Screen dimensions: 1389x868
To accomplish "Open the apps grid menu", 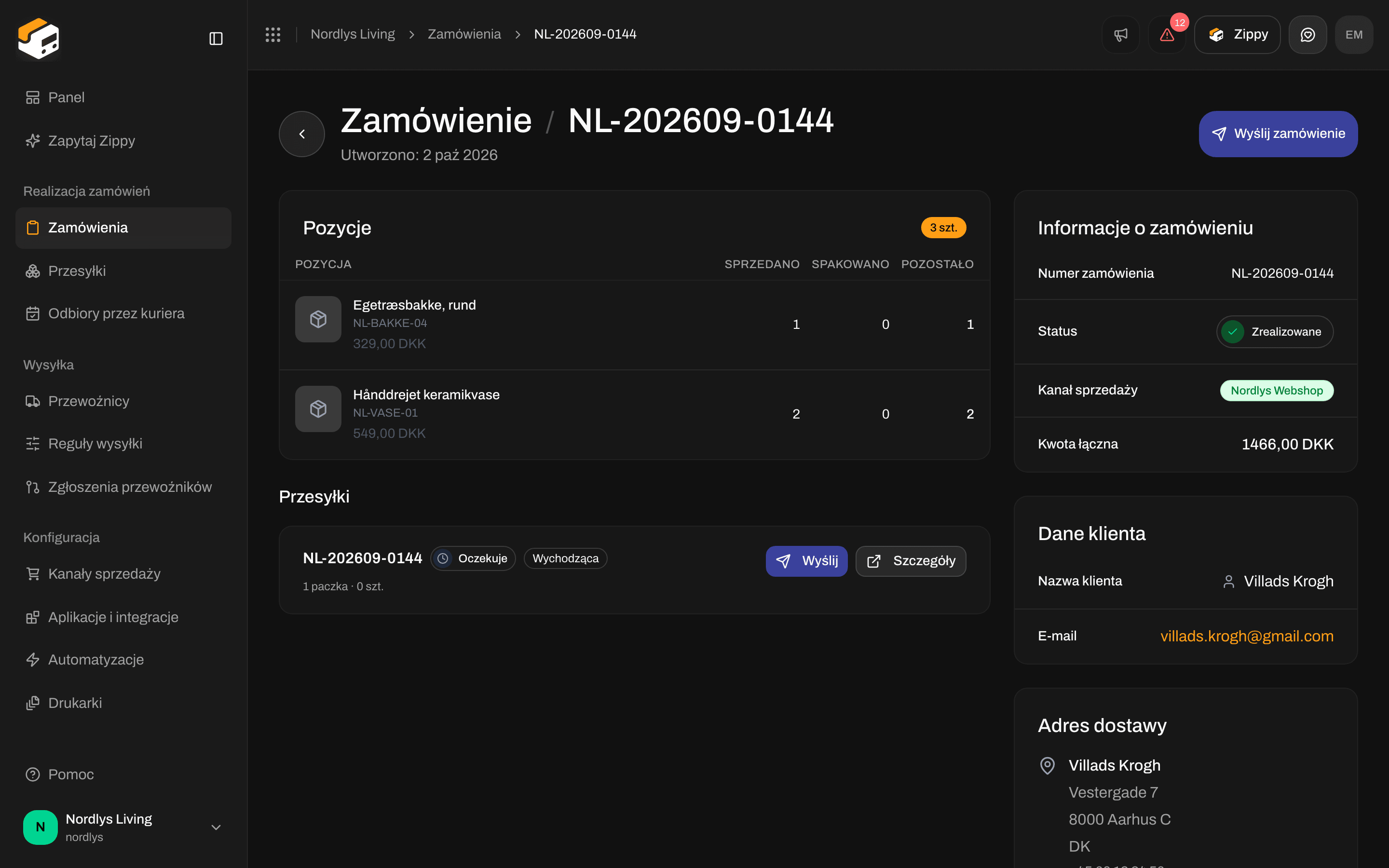I will 272,34.
